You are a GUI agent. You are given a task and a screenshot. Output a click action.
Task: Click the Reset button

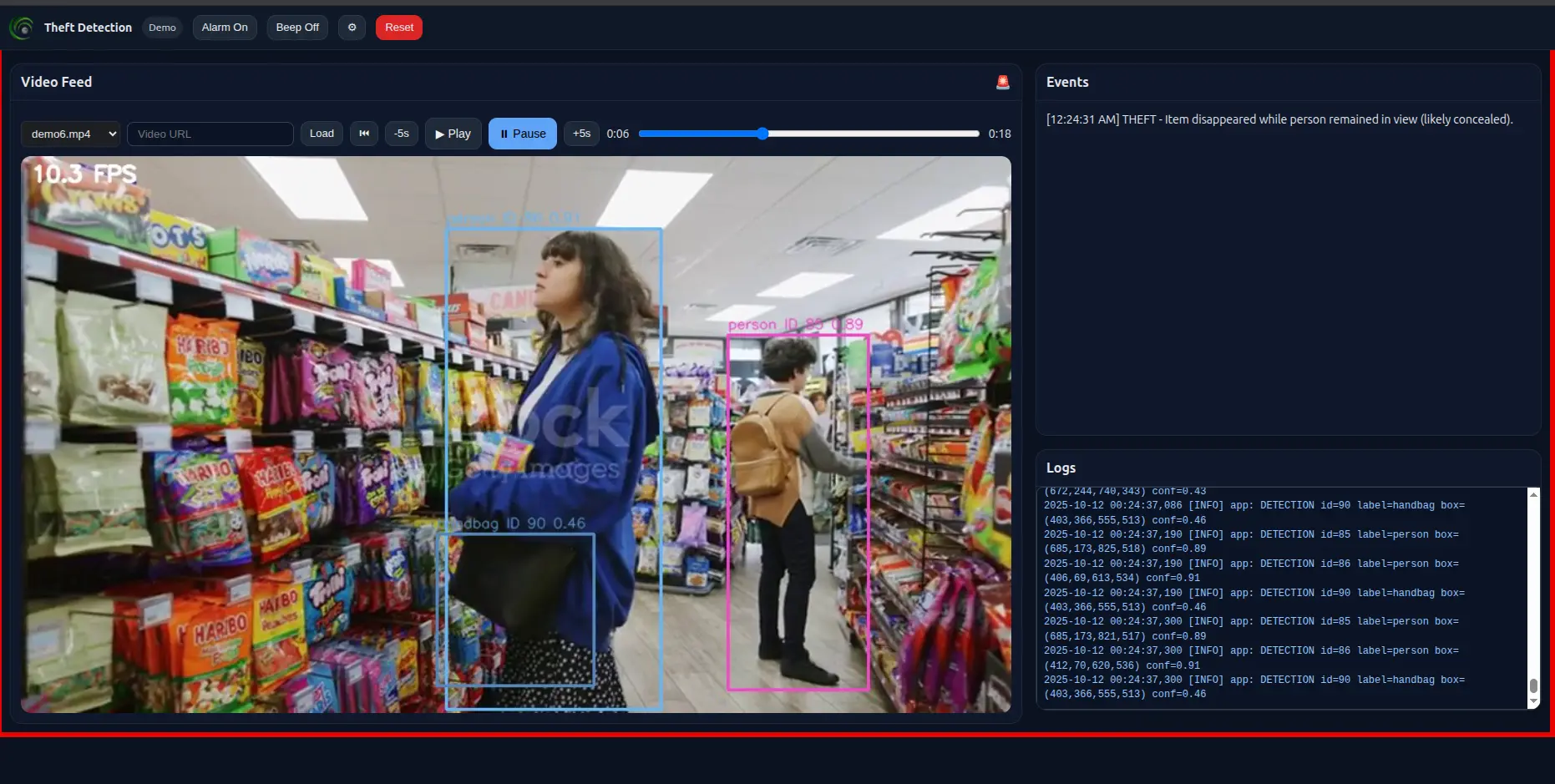[399, 28]
